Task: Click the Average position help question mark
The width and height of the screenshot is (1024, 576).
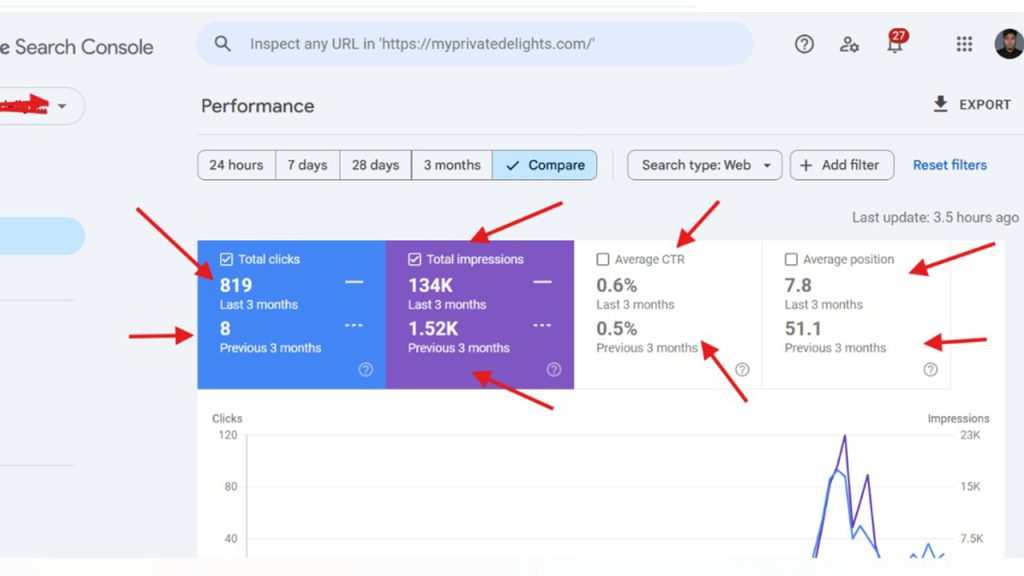Action: (930, 369)
